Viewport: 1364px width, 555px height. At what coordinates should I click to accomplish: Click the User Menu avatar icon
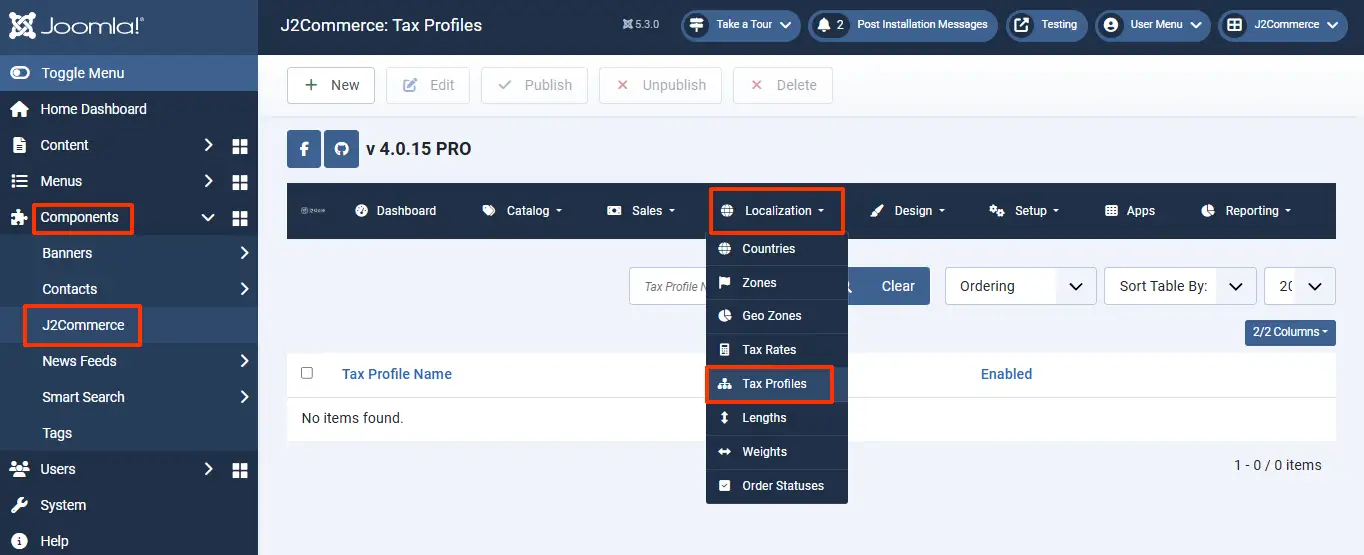point(1111,25)
